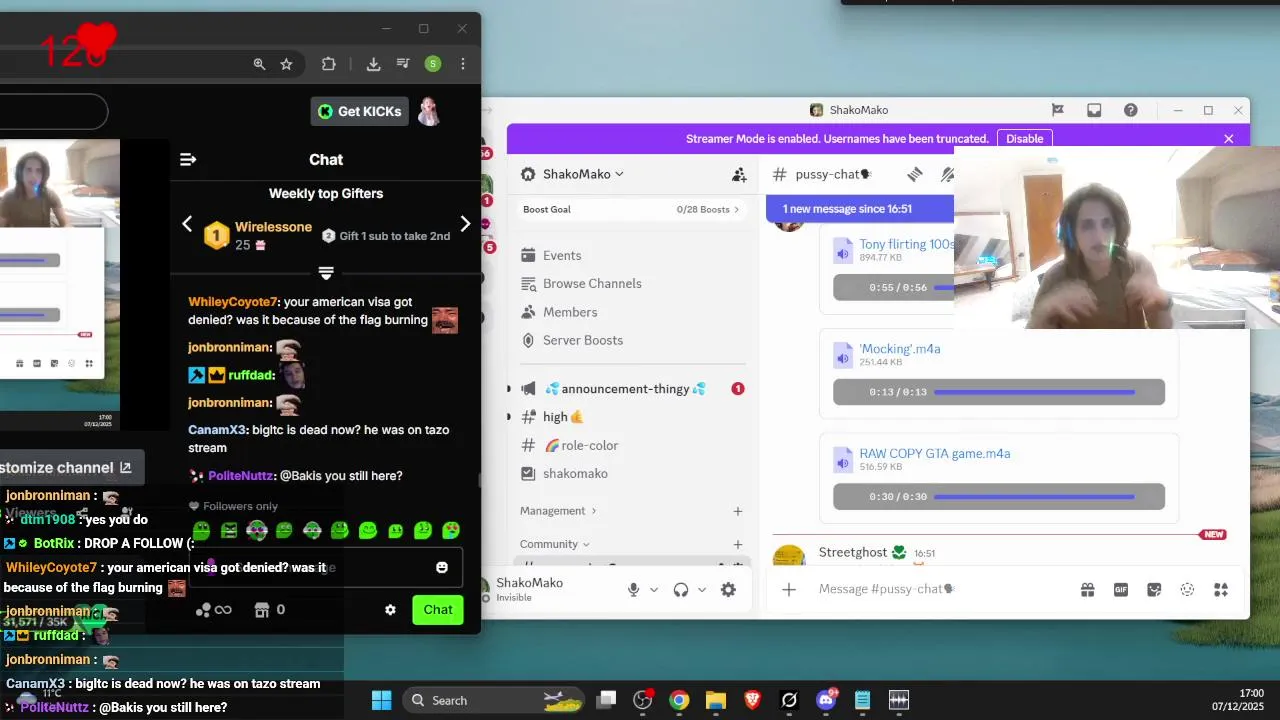
Task: Open the Chrome extensions puzzle icon
Action: (328, 64)
